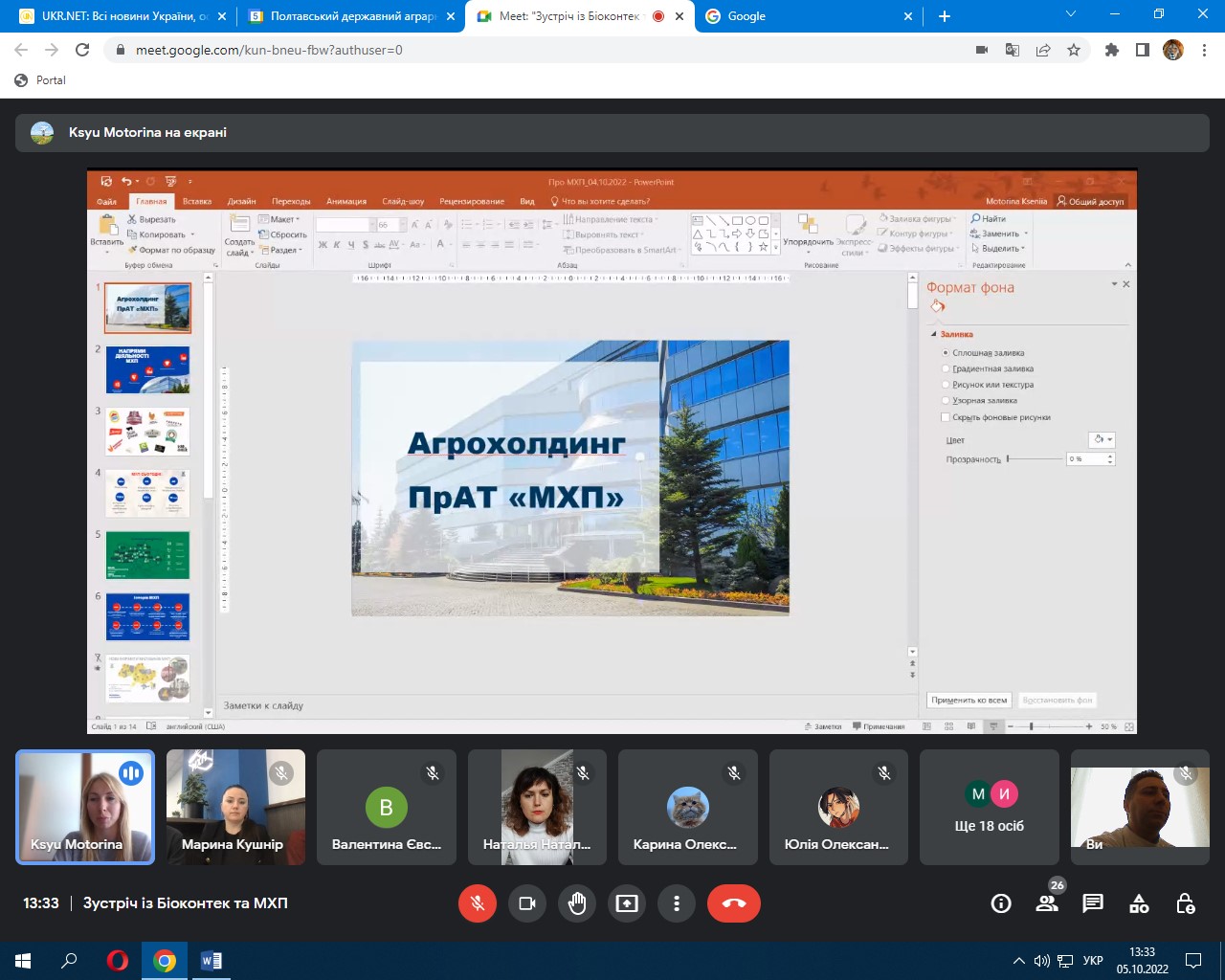Turn off the camera in Meet
1225x980 pixels.
[x=527, y=903]
